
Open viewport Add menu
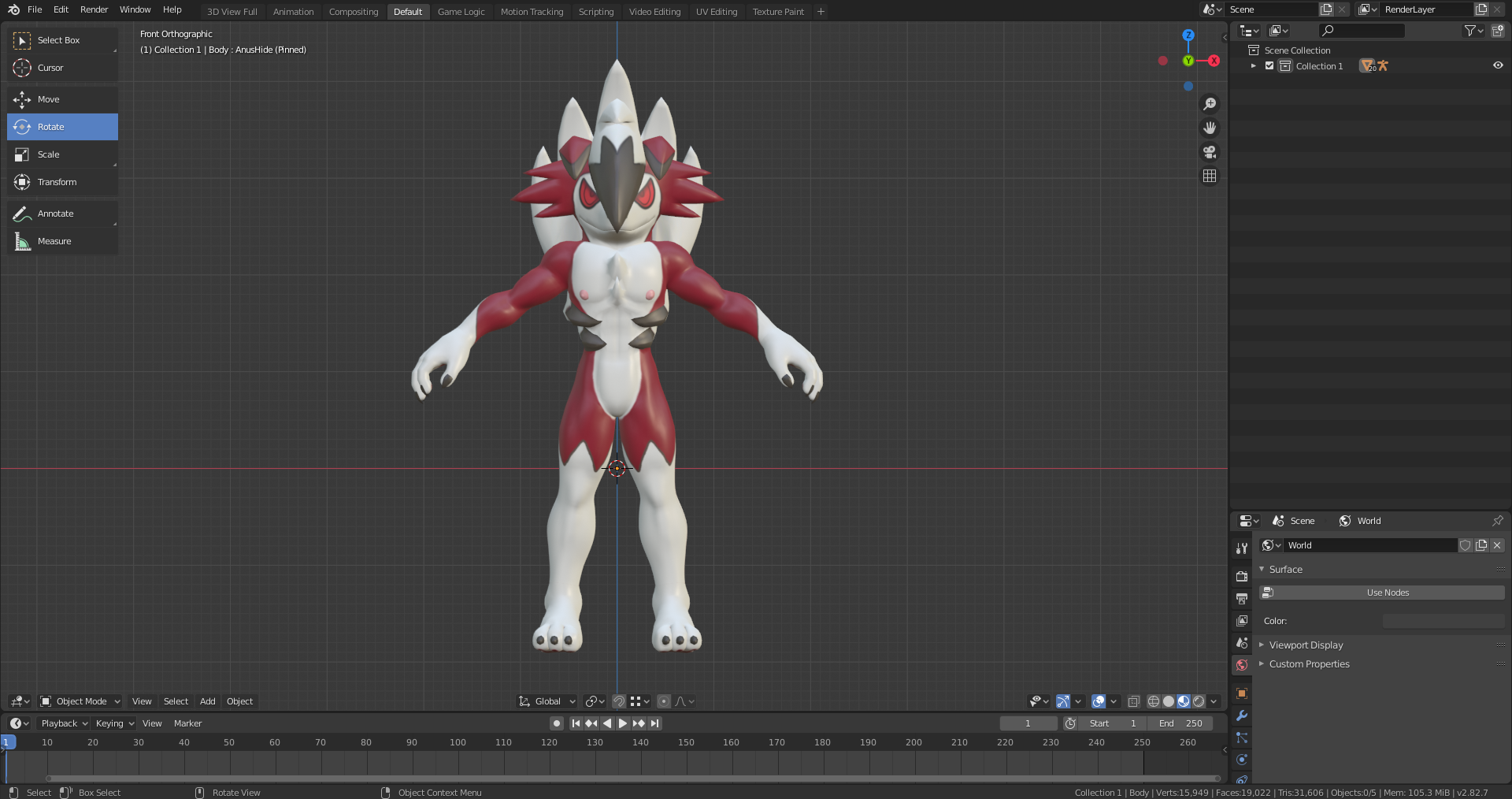(207, 701)
